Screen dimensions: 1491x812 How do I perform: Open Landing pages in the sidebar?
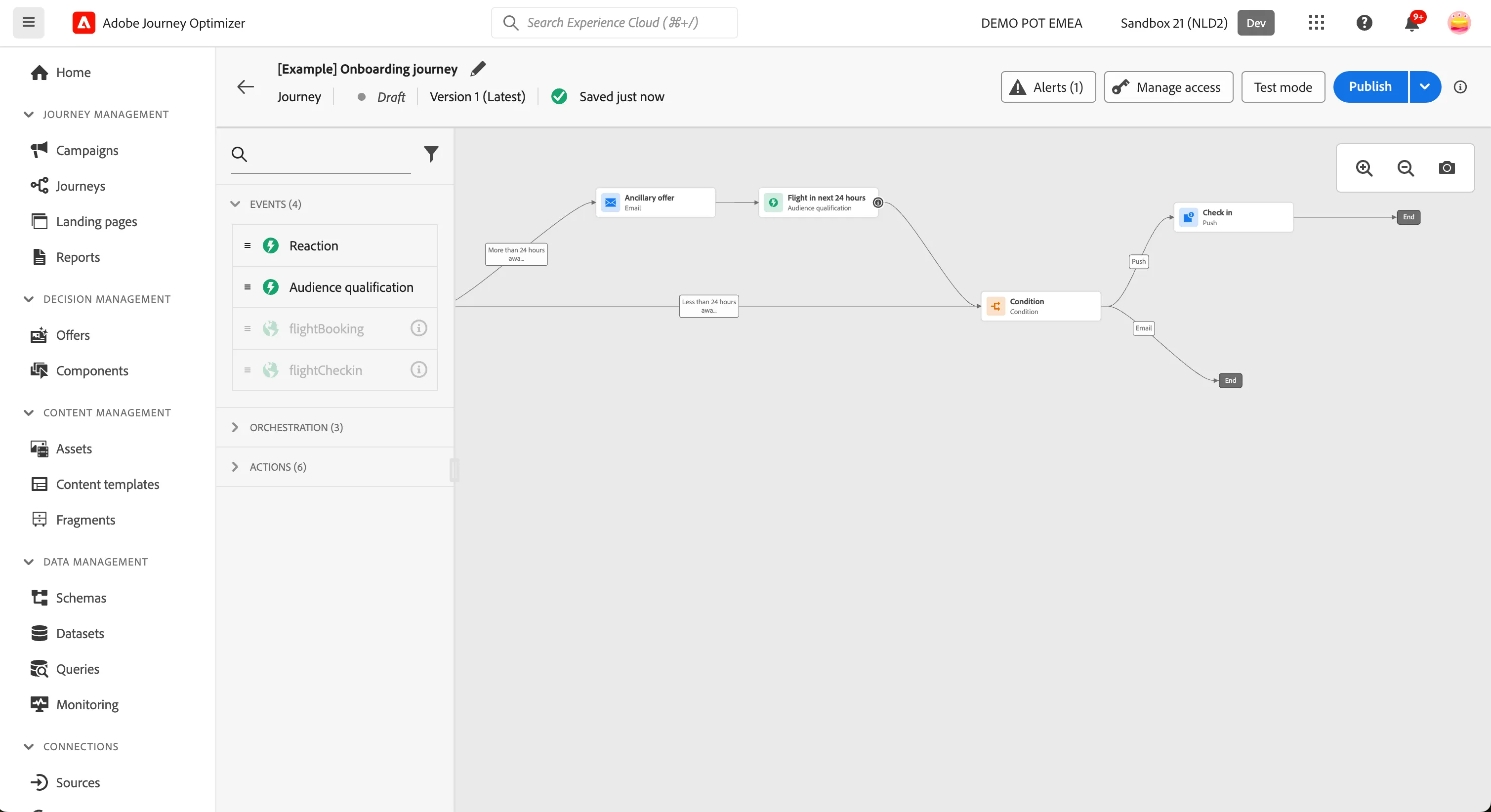[96, 221]
